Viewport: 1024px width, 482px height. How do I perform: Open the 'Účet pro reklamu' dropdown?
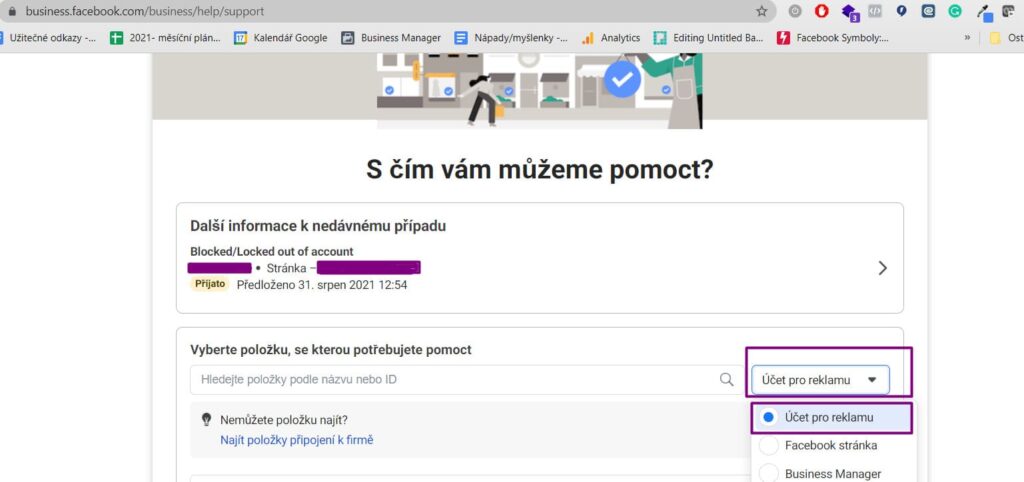click(x=820, y=380)
